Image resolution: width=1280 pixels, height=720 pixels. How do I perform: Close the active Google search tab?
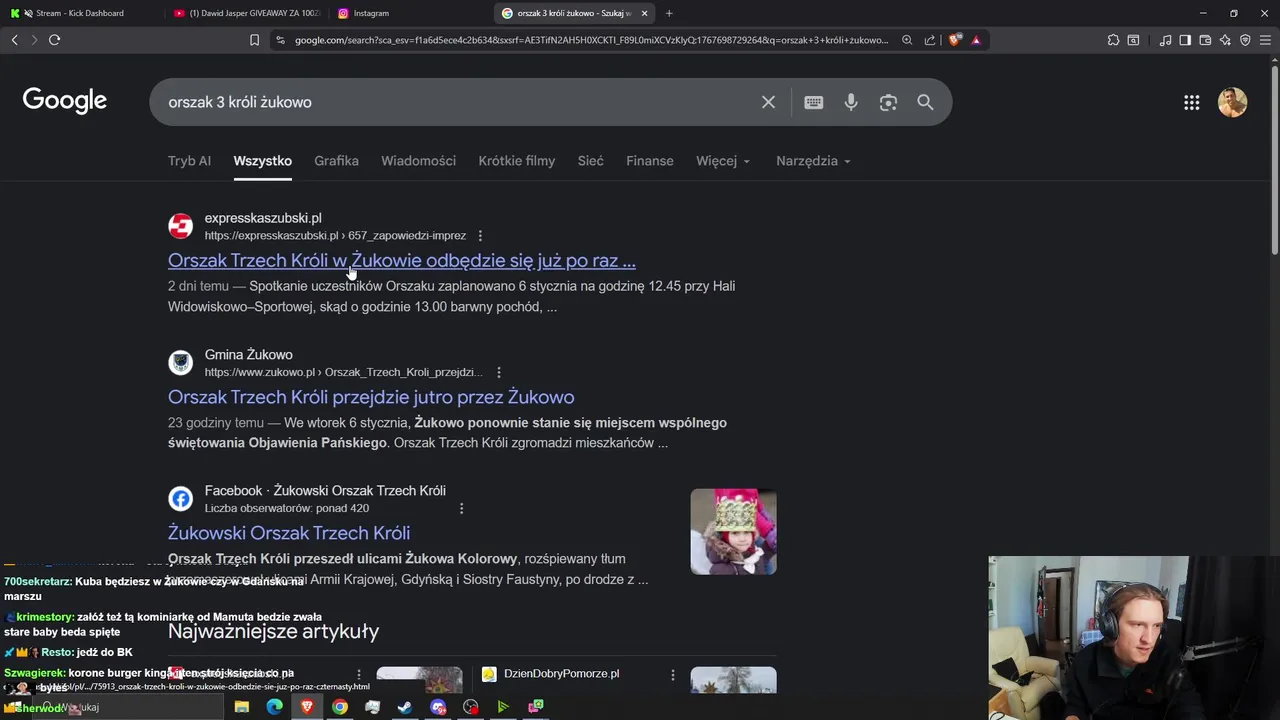pyautogui.click(x=644, y=13)
